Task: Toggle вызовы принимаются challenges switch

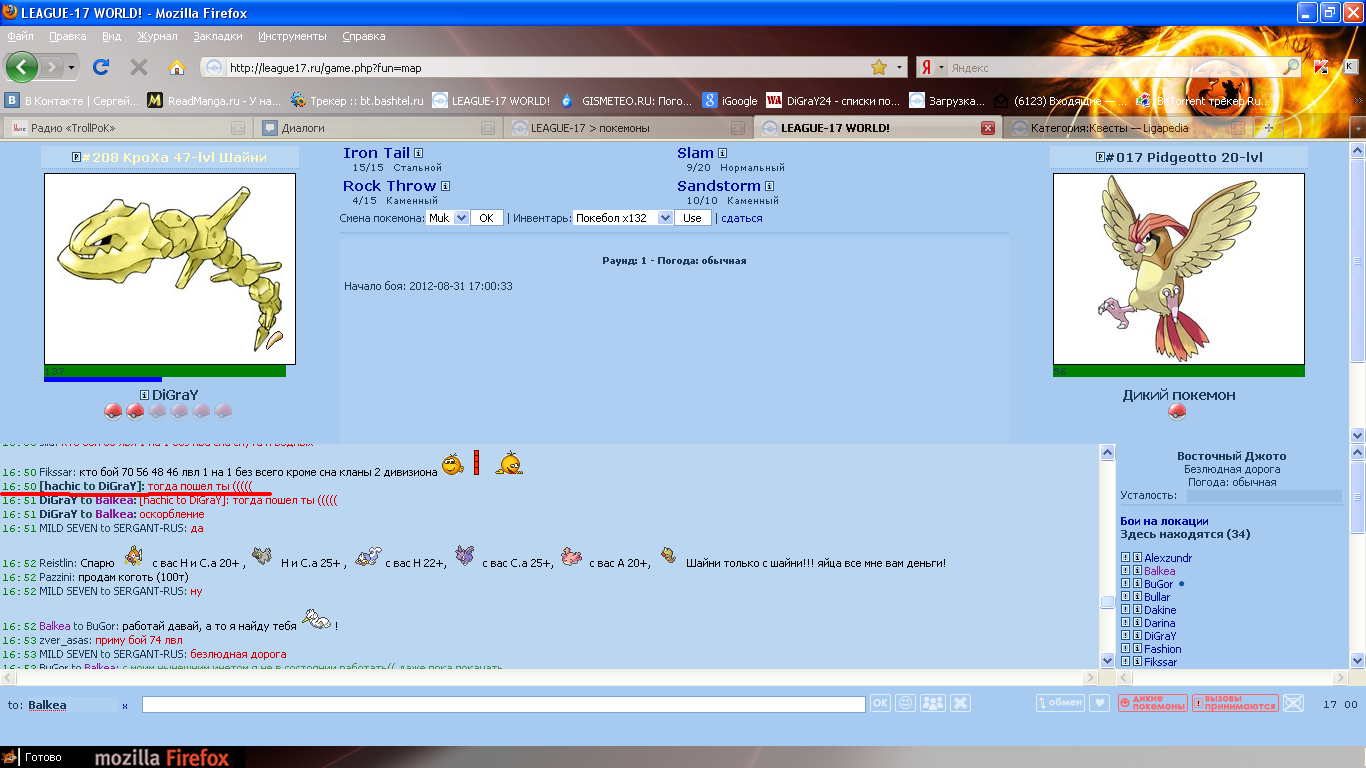Action: click(1235, 703)
